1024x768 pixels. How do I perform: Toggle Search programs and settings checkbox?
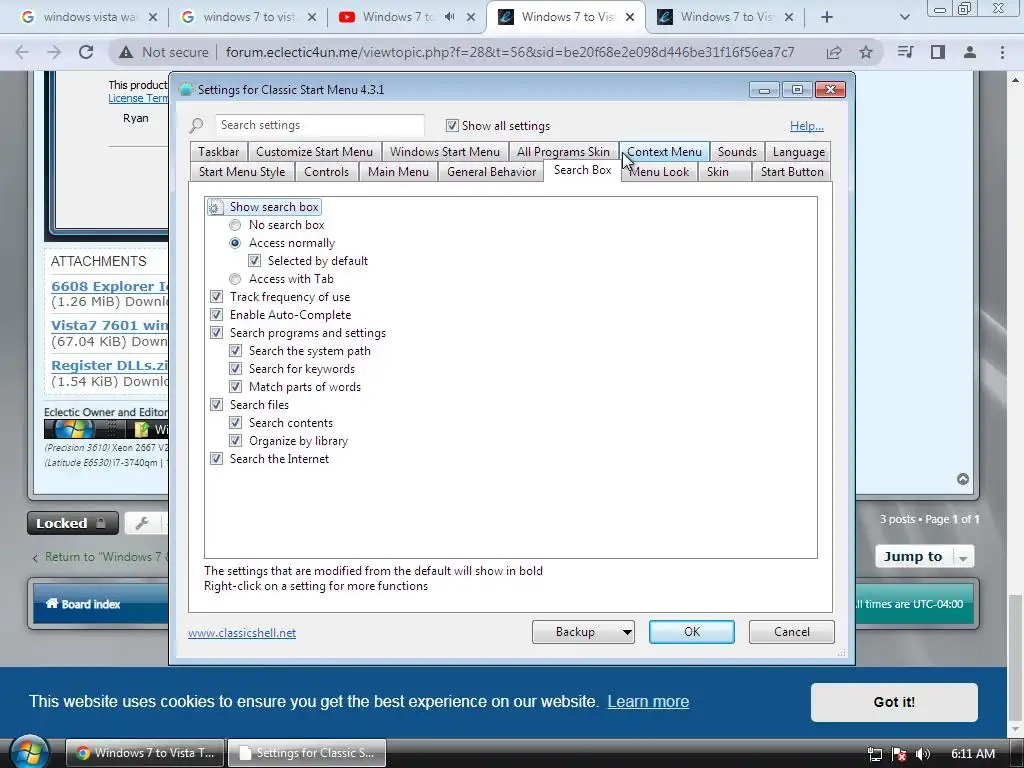(217, 333)
